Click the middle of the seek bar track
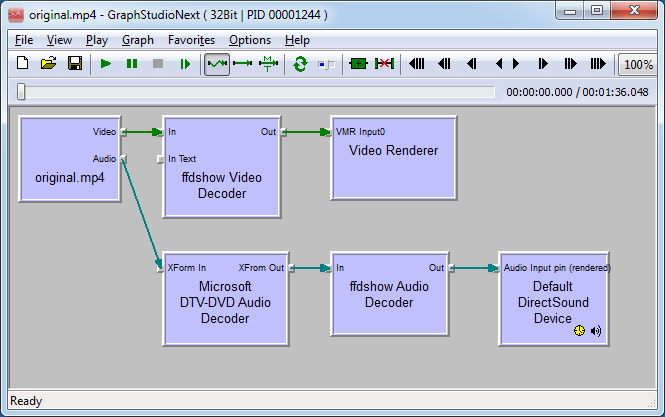The width and height of the screenshot is (665, 417). (257, 92)
